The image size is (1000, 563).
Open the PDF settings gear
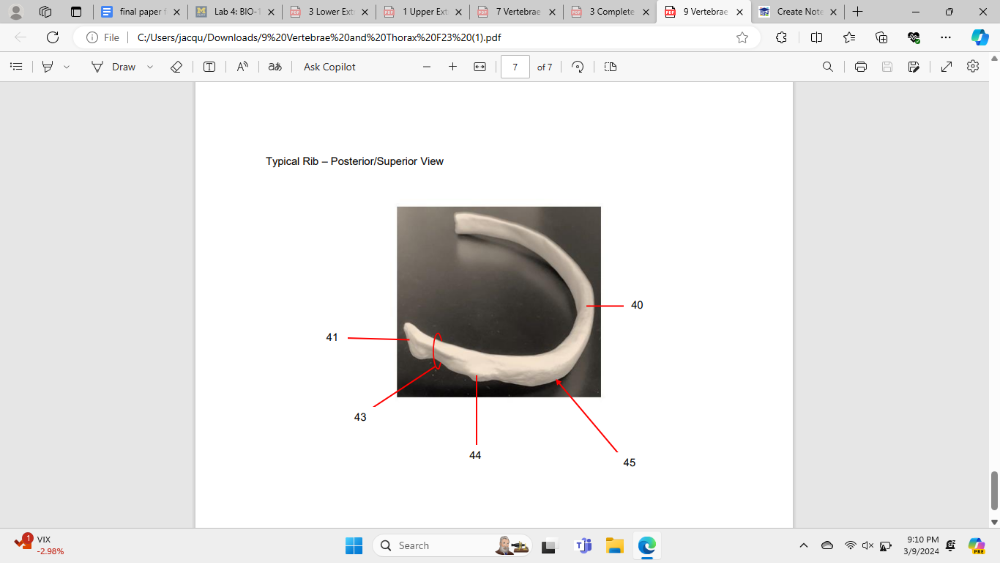[x=973, y=67]
